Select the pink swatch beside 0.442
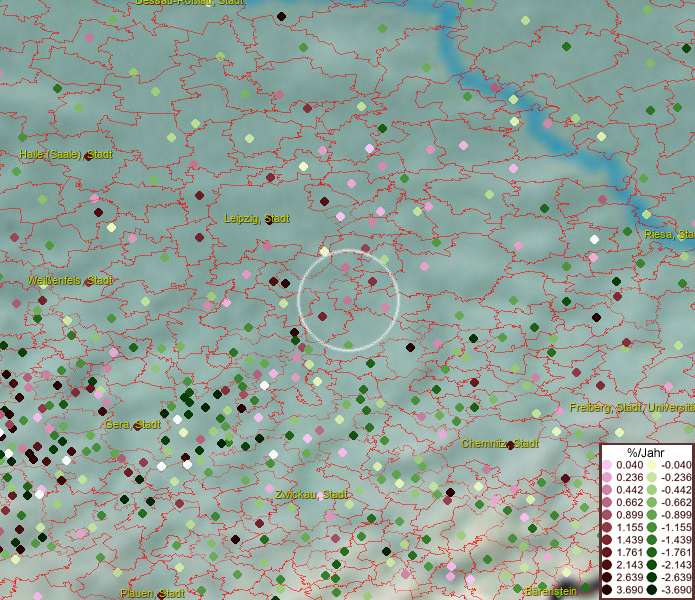The width and height of the screenshot is (695, 600). (607, 490)
